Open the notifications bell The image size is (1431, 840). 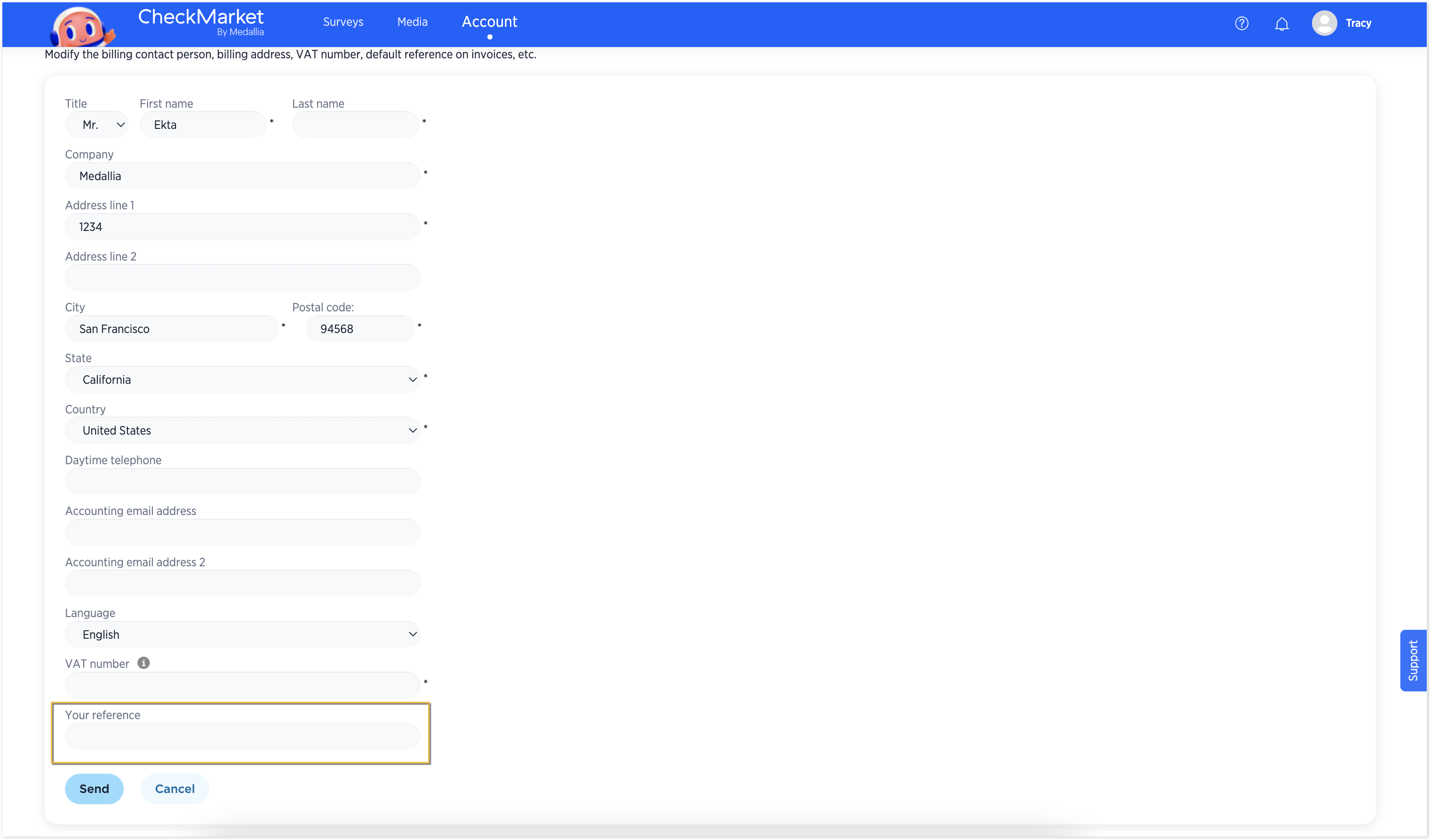pos(1281,24)
